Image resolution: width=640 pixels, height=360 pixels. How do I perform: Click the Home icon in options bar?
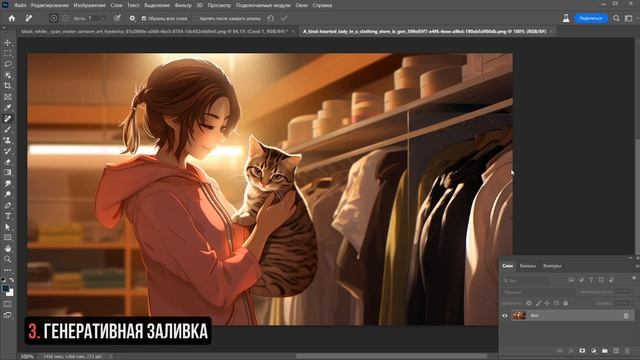click(12, 18)
